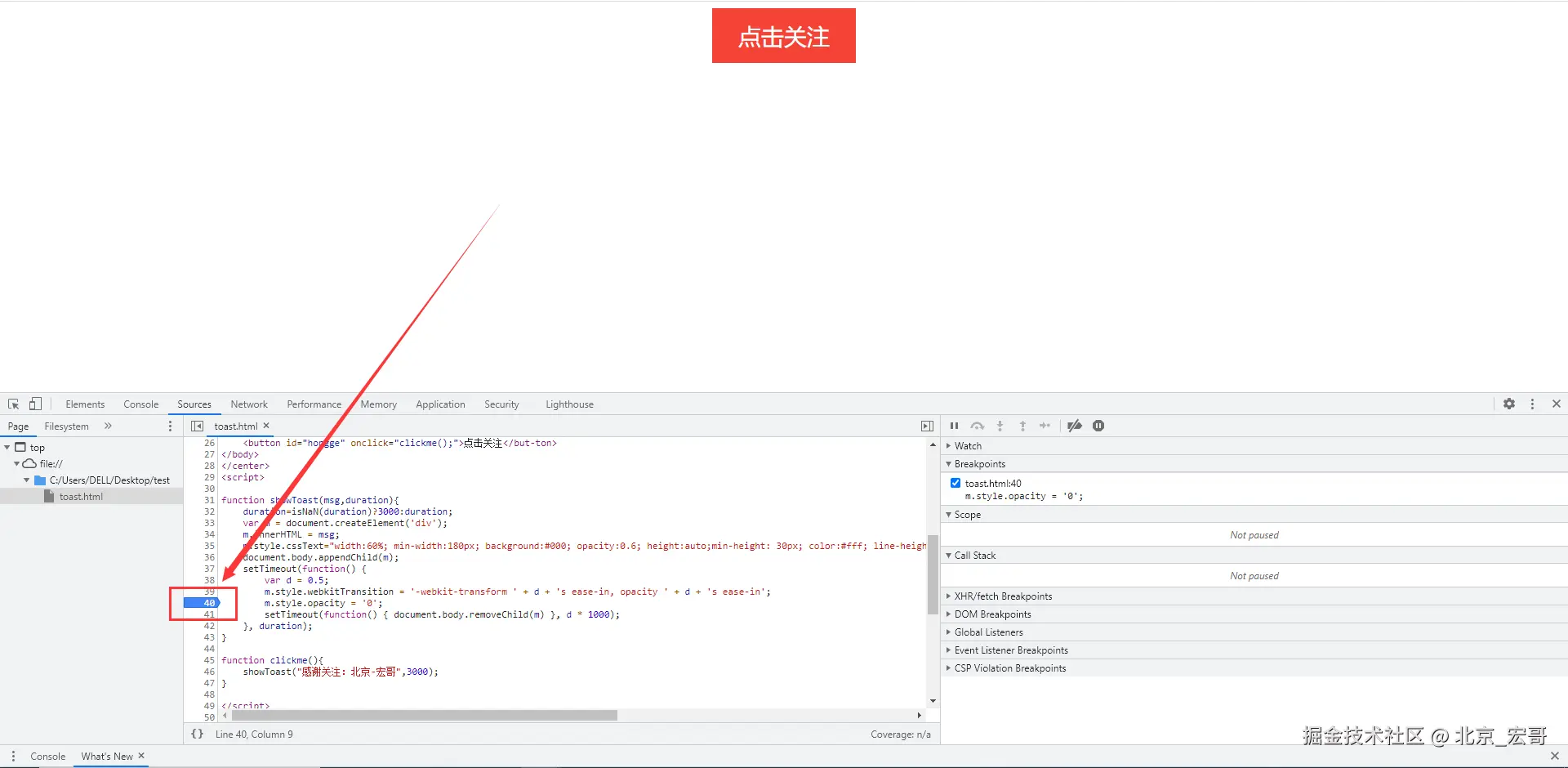Click the Step icon in debugger toolbar
1568x768 pixels.
(x=1045, y=426)
